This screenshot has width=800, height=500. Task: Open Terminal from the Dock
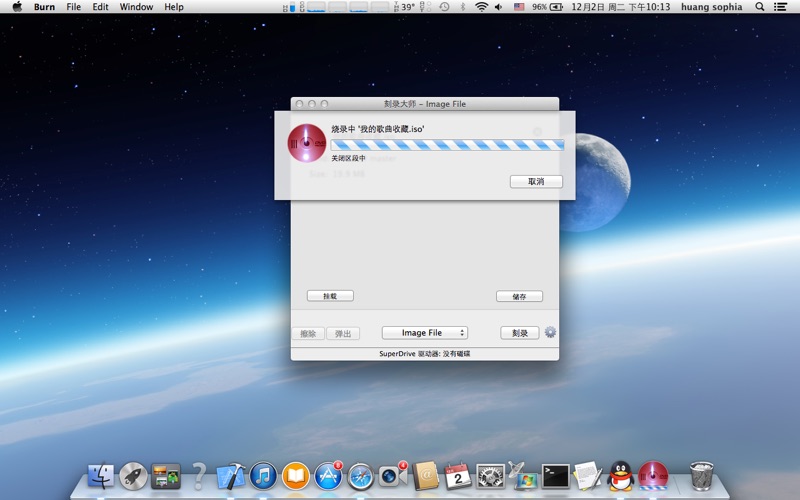(555, 476)
